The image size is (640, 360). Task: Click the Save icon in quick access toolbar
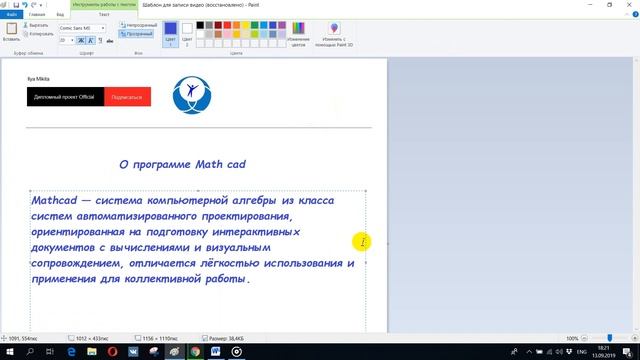pyautogui.click(x=16, y=5)
